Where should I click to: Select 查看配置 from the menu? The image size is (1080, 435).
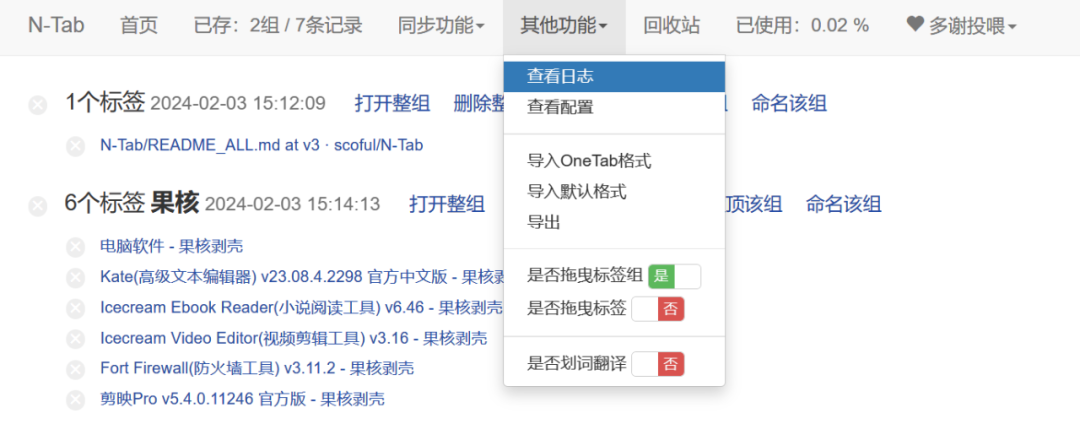614,107
